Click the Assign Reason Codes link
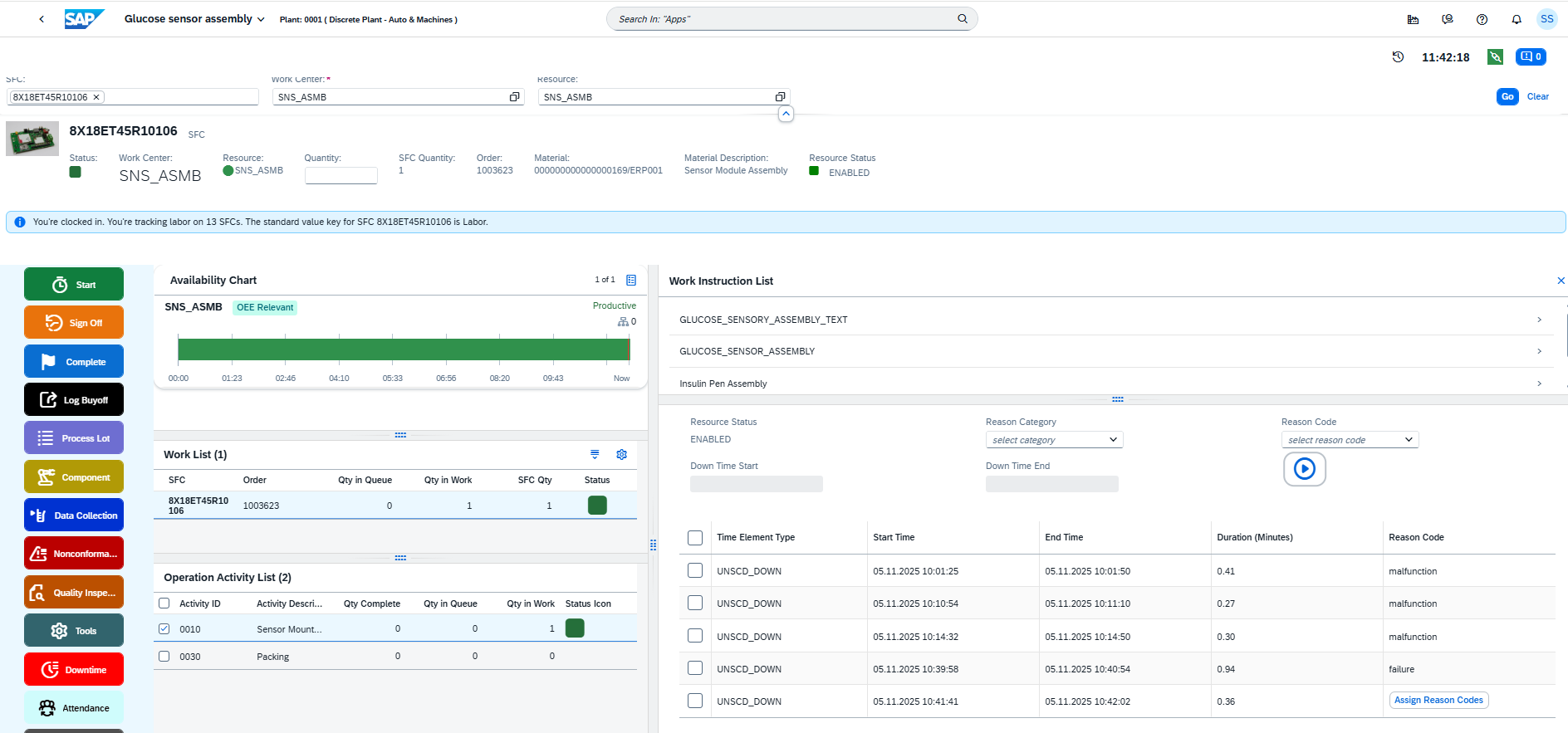The width and height of the screenshot is (1568, 733). pyautogui.click(x=1438, y=700)
